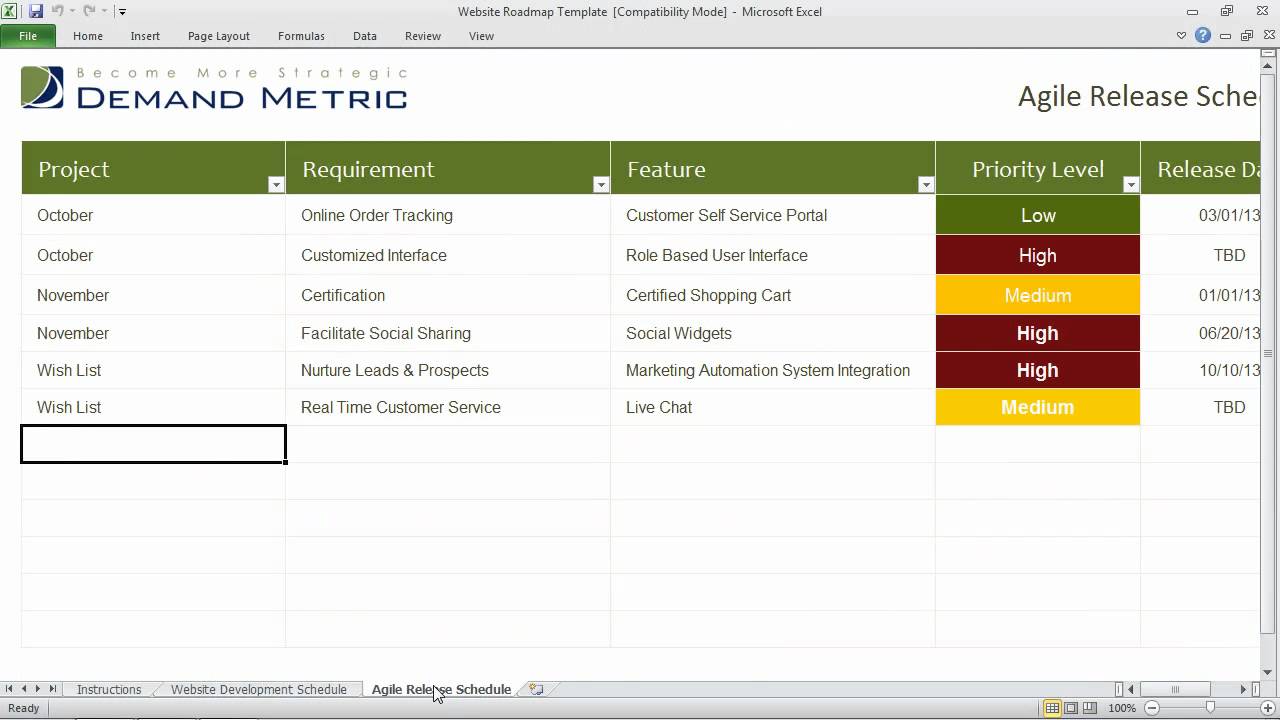Select the Low priority cell
Screen dimensions: 1280x720
(x=1038, y=215)
